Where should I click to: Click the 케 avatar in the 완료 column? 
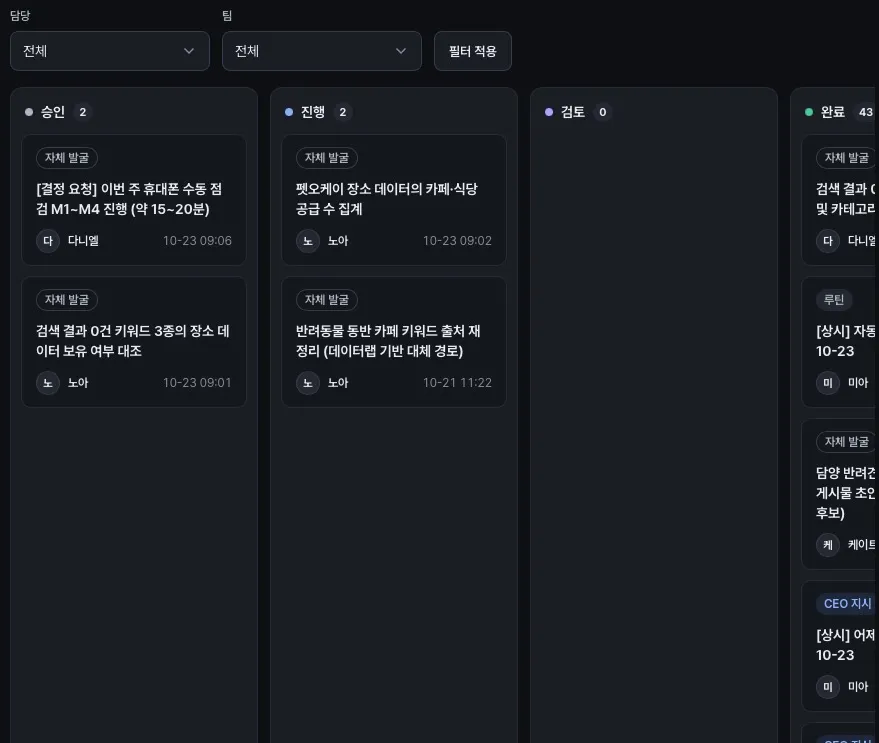click(828, 544)
